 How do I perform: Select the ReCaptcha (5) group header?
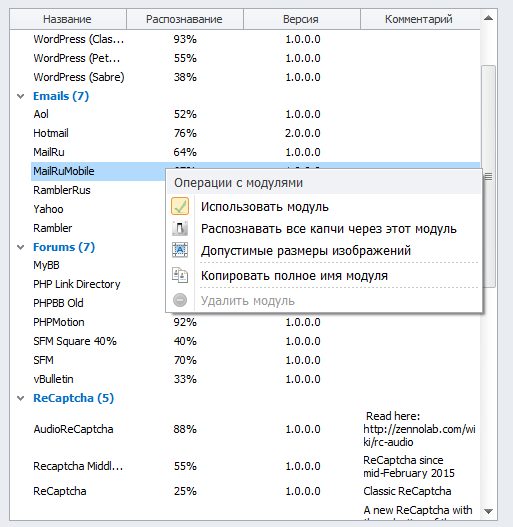click(73, 398)
